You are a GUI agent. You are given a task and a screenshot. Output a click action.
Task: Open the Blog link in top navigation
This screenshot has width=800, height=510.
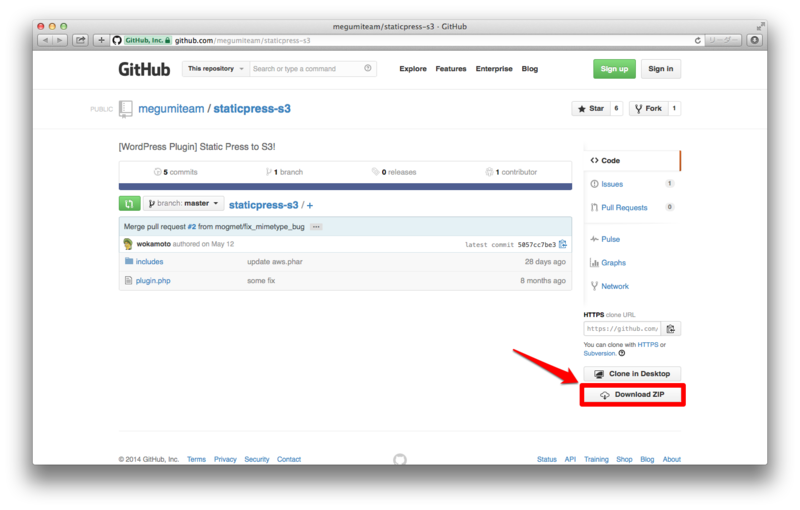point(530,69)
